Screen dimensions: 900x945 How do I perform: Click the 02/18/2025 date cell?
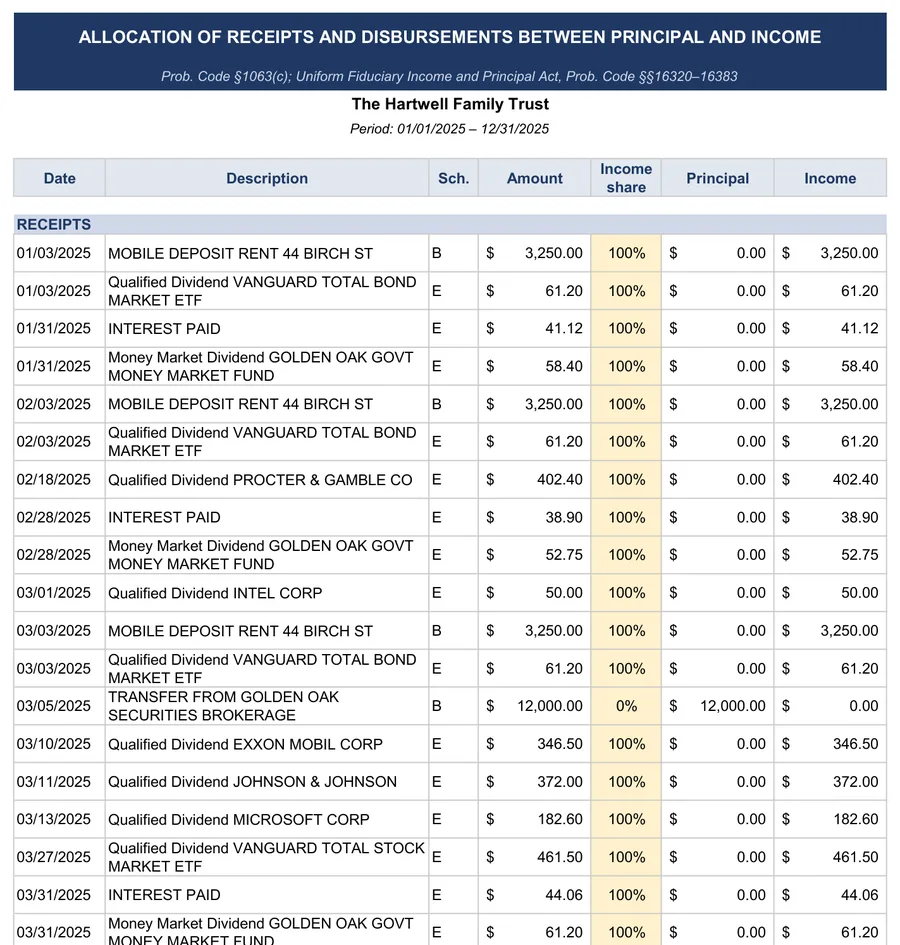coord(60,480)
